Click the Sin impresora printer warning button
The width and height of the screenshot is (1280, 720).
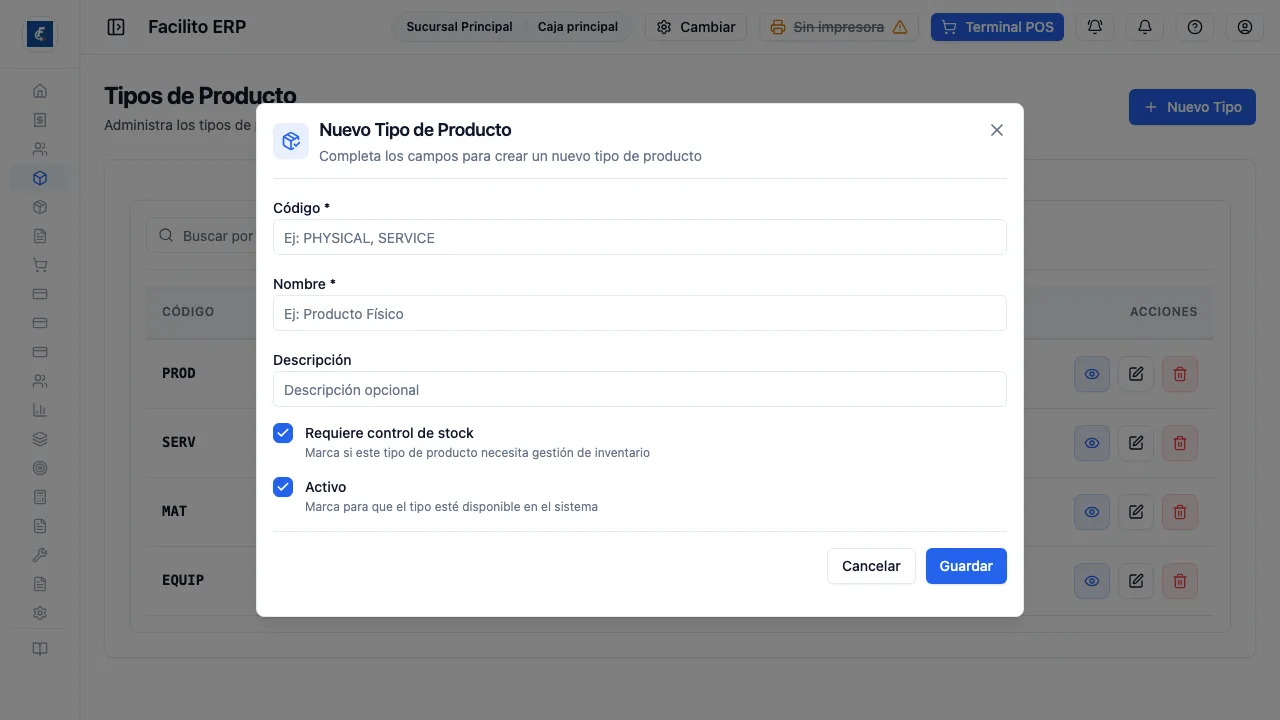click(839, 27)
